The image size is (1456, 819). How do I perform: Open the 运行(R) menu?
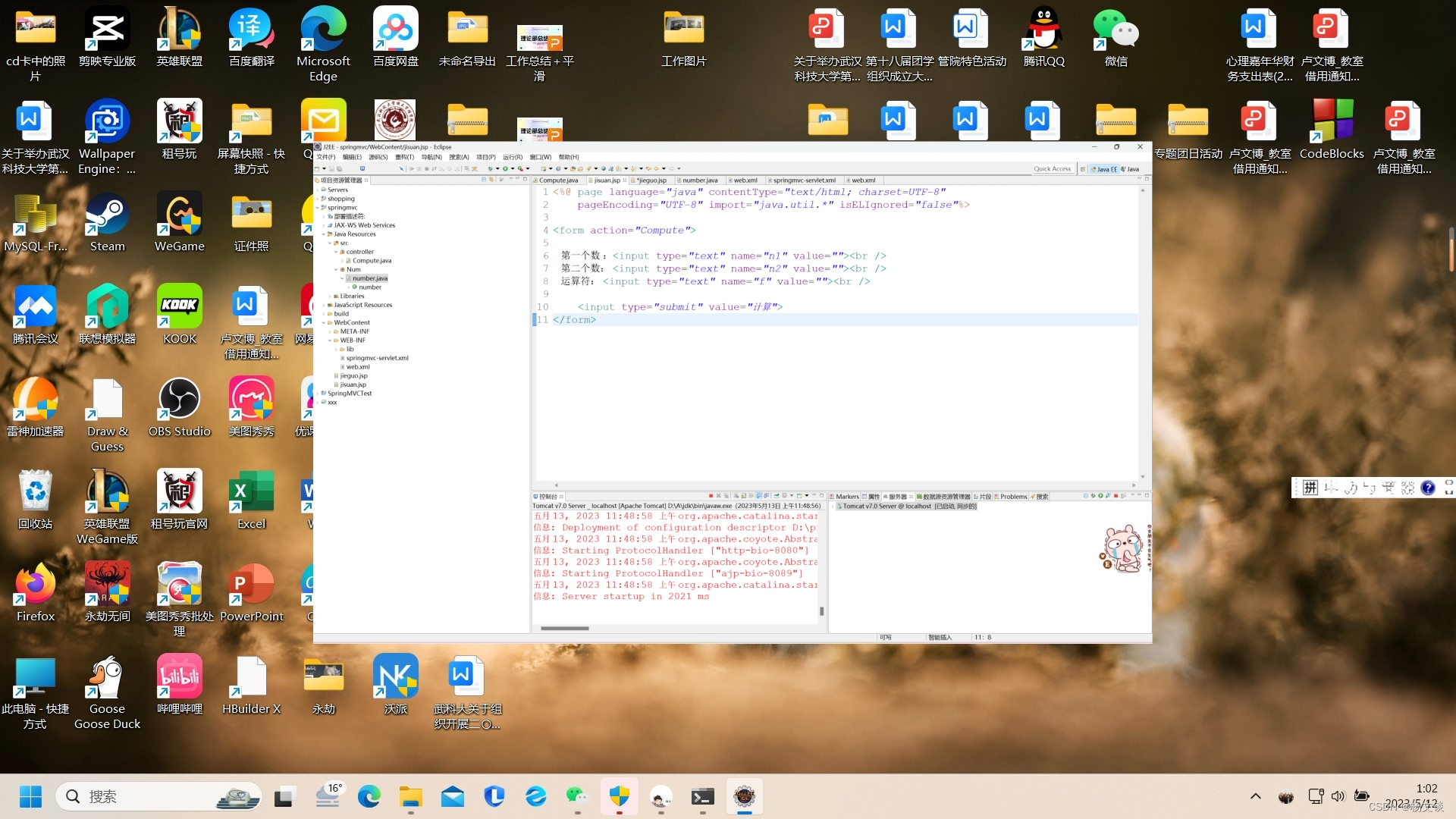point(513,157)
